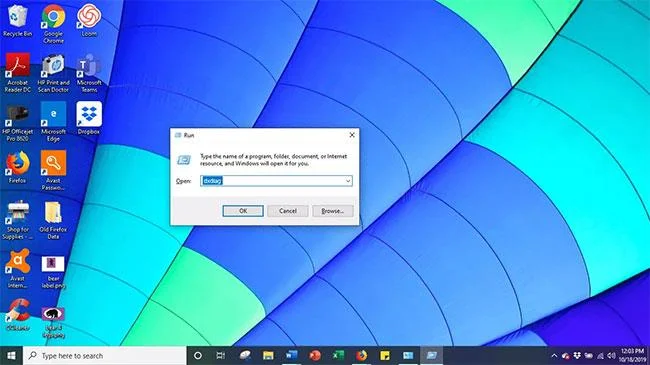Select the Microsoft Teams shortcut
This screenshot has height=365, width=650.
point(89,73)
